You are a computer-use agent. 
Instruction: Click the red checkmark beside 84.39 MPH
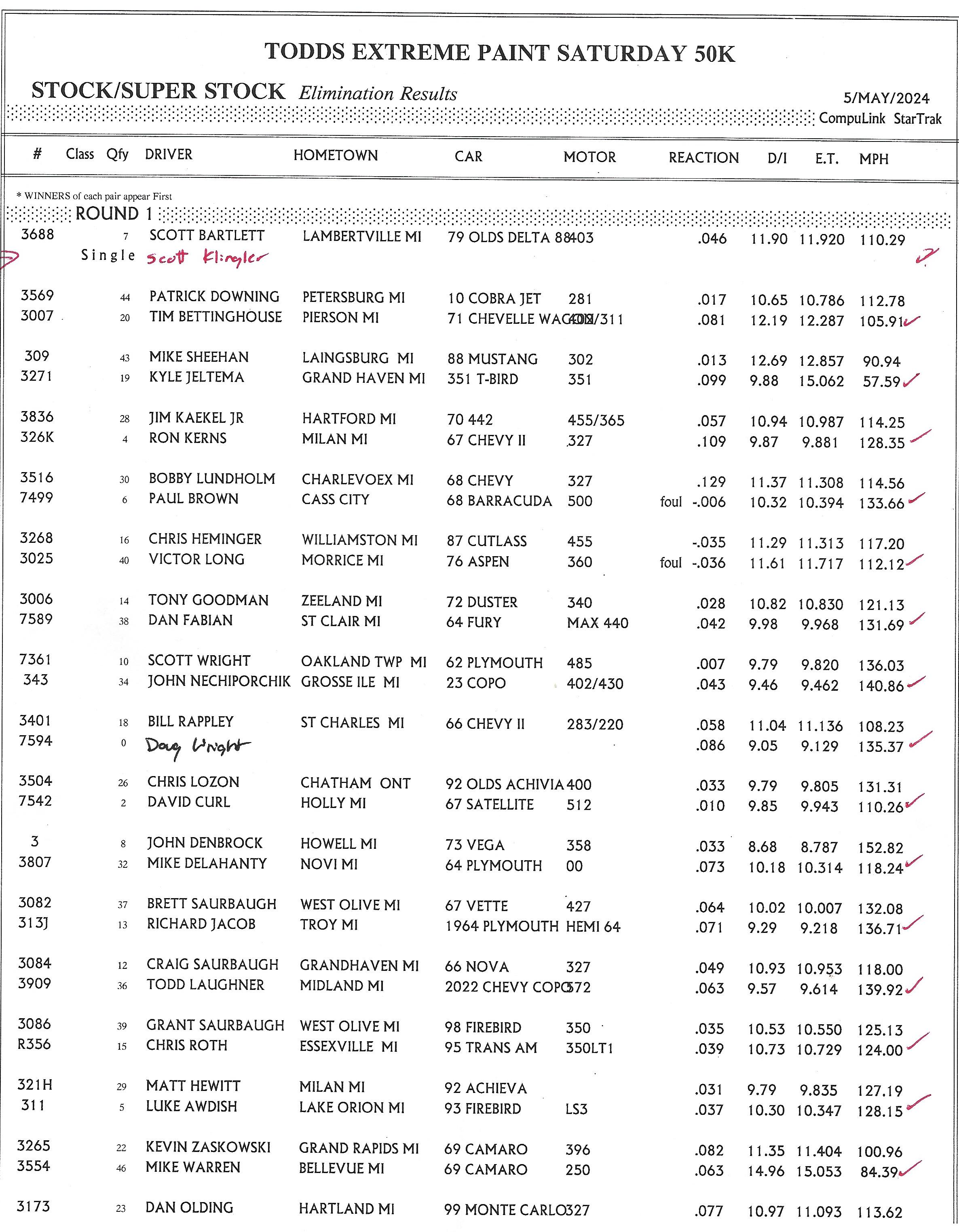pyautogui.click(x=910, y=1169)
